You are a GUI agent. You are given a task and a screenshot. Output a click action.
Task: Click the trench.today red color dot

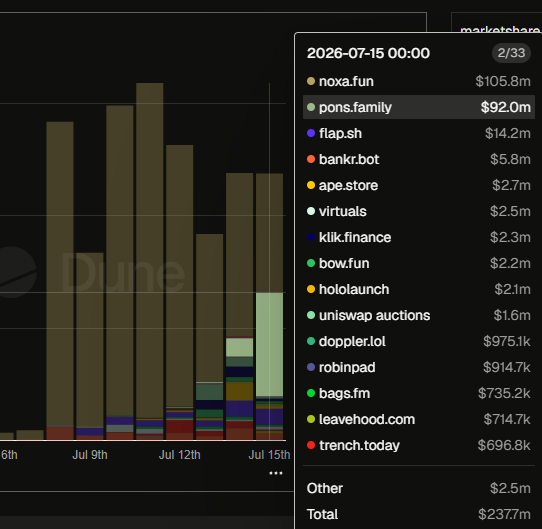point(311,445)
